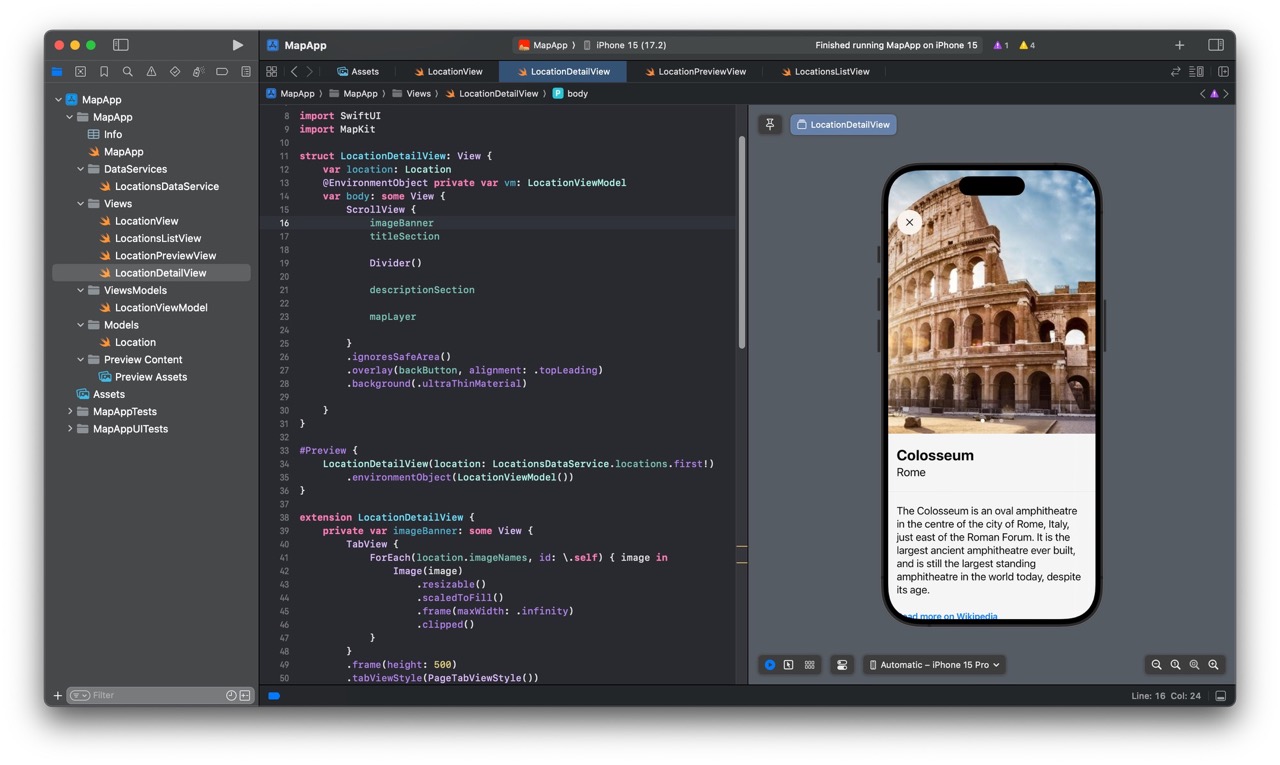
Task: Collapse the DataServices folder
Action: coord(81,169)
